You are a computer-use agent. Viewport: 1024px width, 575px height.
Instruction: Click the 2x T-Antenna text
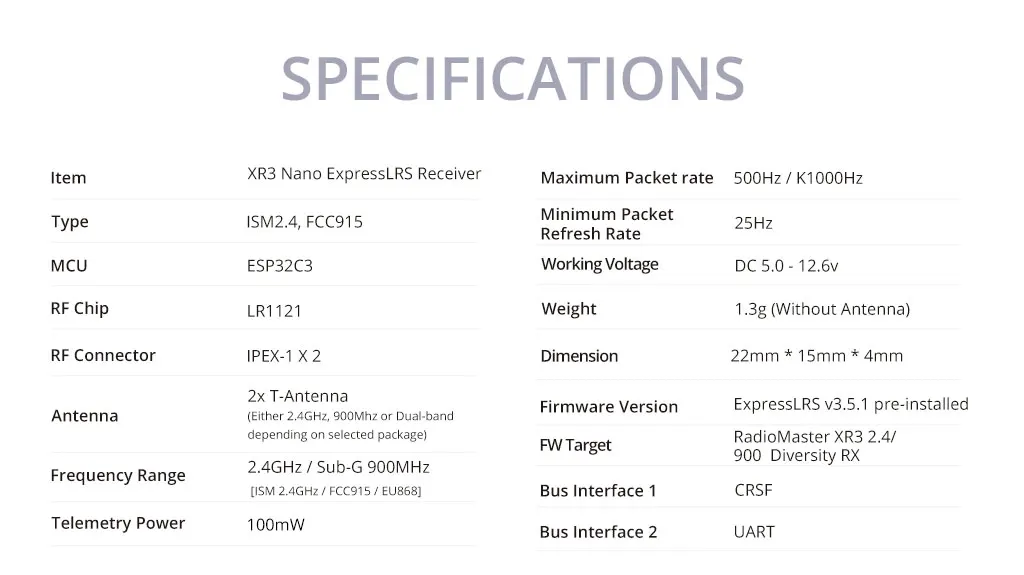298,396
